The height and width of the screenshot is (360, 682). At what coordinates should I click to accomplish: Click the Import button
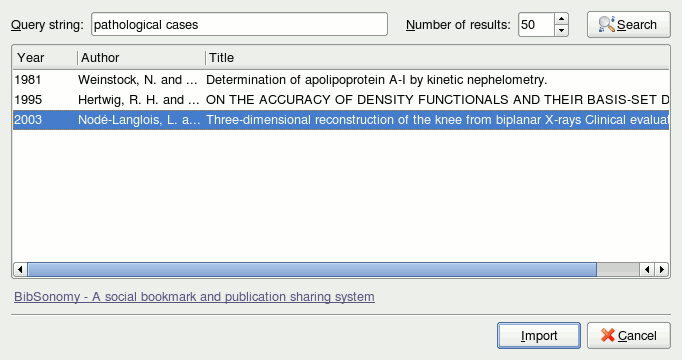coord(539,336)
